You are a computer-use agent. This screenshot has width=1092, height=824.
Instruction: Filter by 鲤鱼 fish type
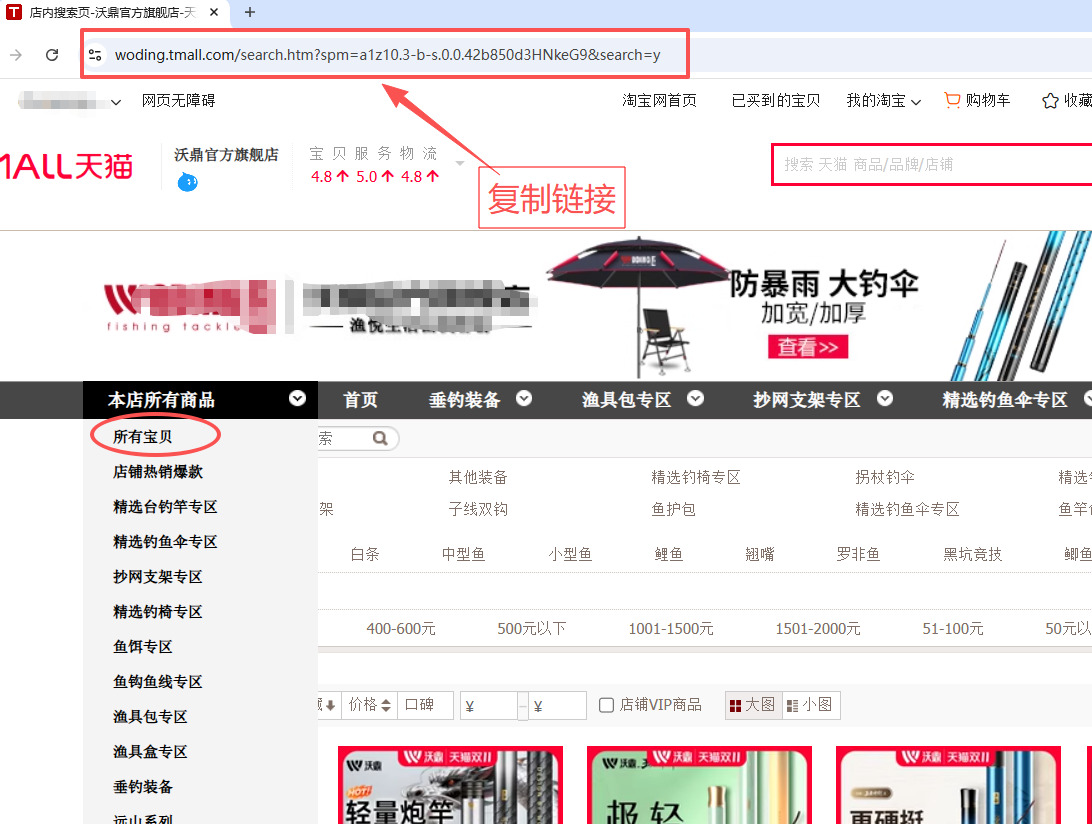pyautogui.click(x=669, y=554)
